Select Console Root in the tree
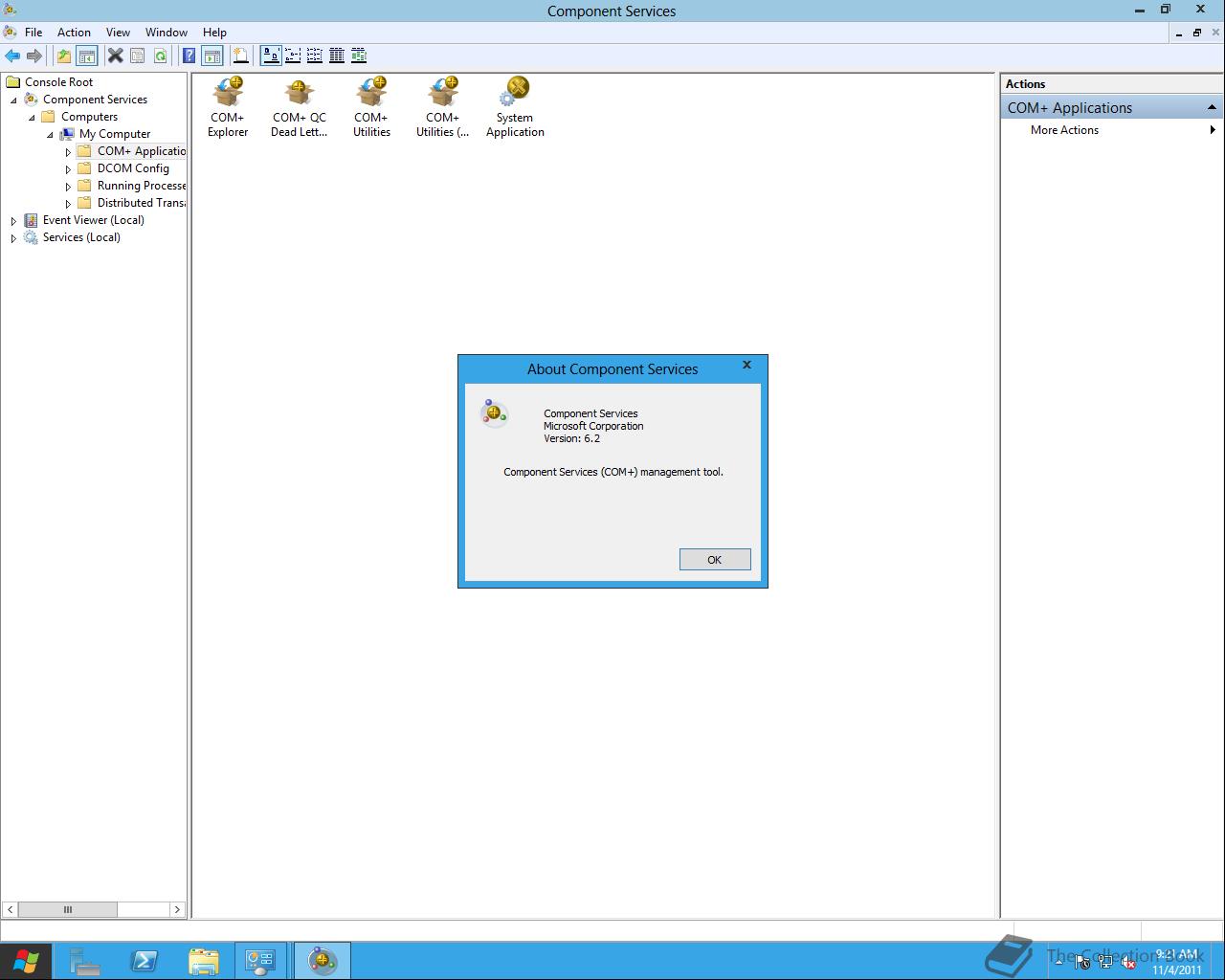The image size is (1225, 980). pyautogui.click(x=59, y=82)
